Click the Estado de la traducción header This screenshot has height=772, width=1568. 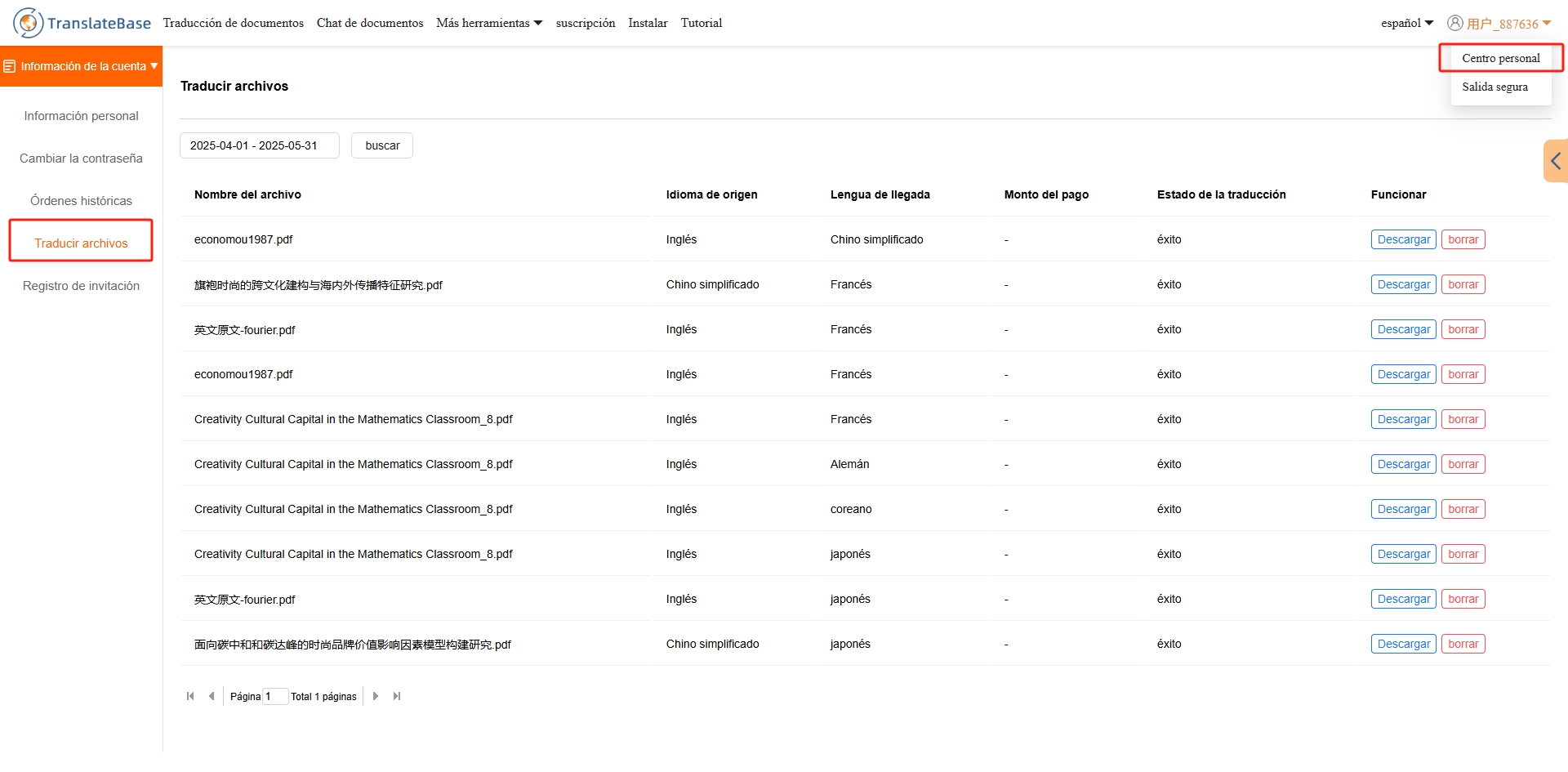click(x=1221, y=194)
